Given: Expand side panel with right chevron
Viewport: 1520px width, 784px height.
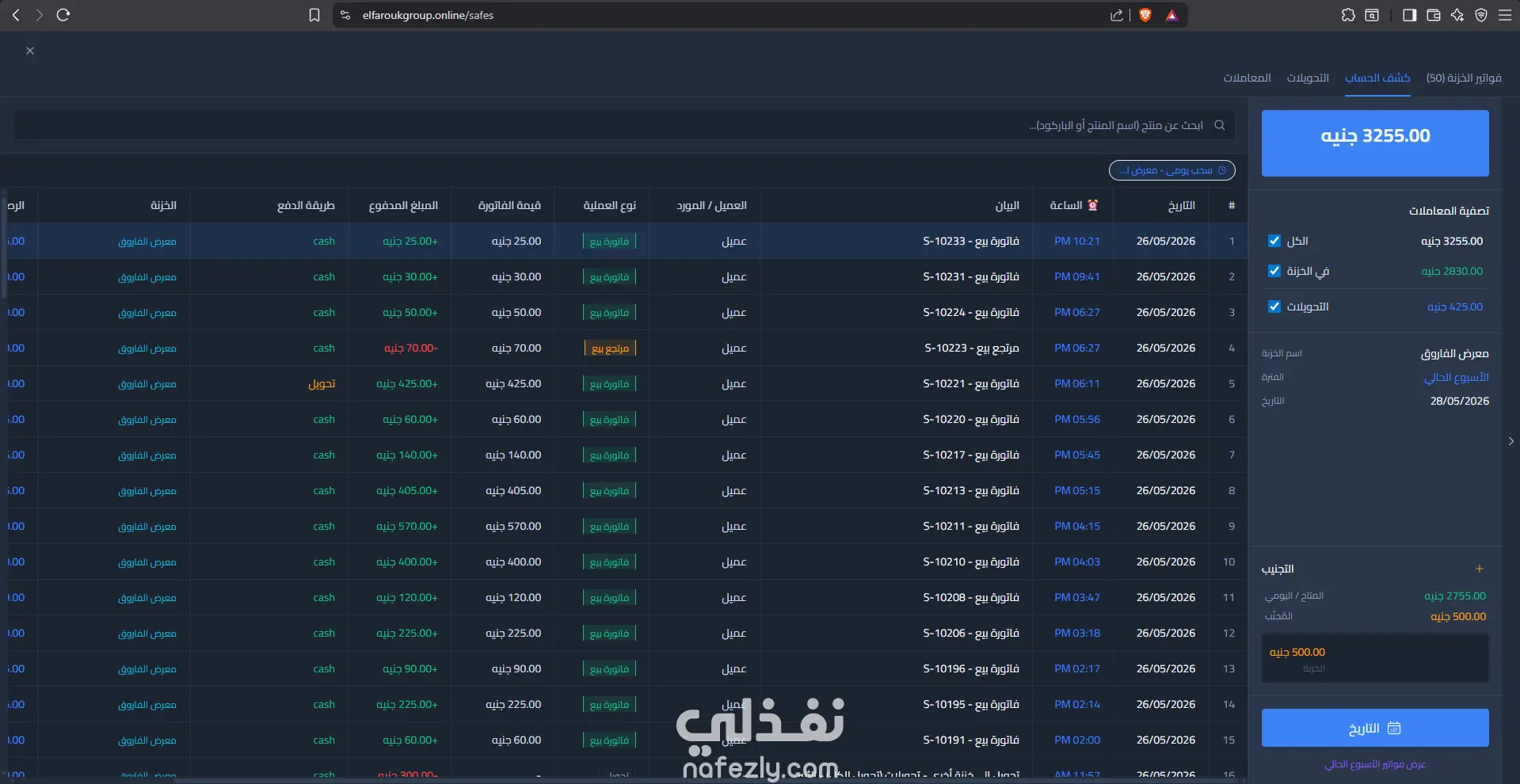Looking at the screenshot, I should [x=1511, y=441].
